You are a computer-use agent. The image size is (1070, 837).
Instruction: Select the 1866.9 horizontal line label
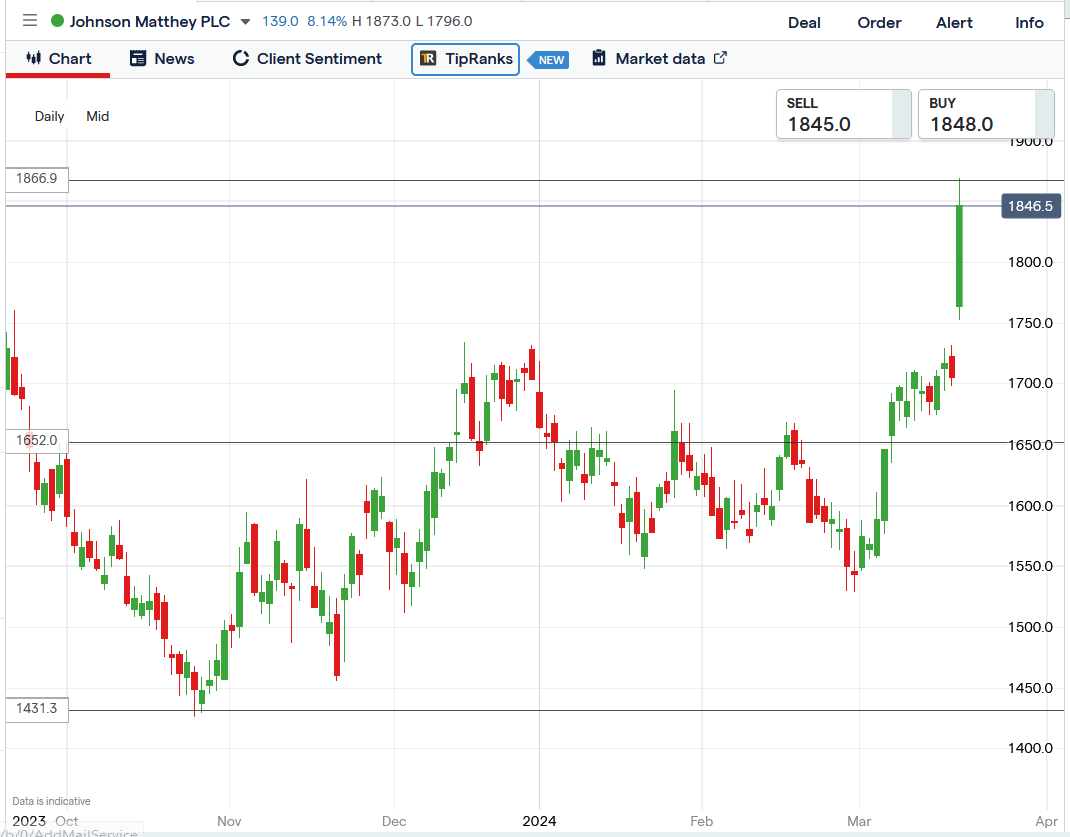(37, 179)
